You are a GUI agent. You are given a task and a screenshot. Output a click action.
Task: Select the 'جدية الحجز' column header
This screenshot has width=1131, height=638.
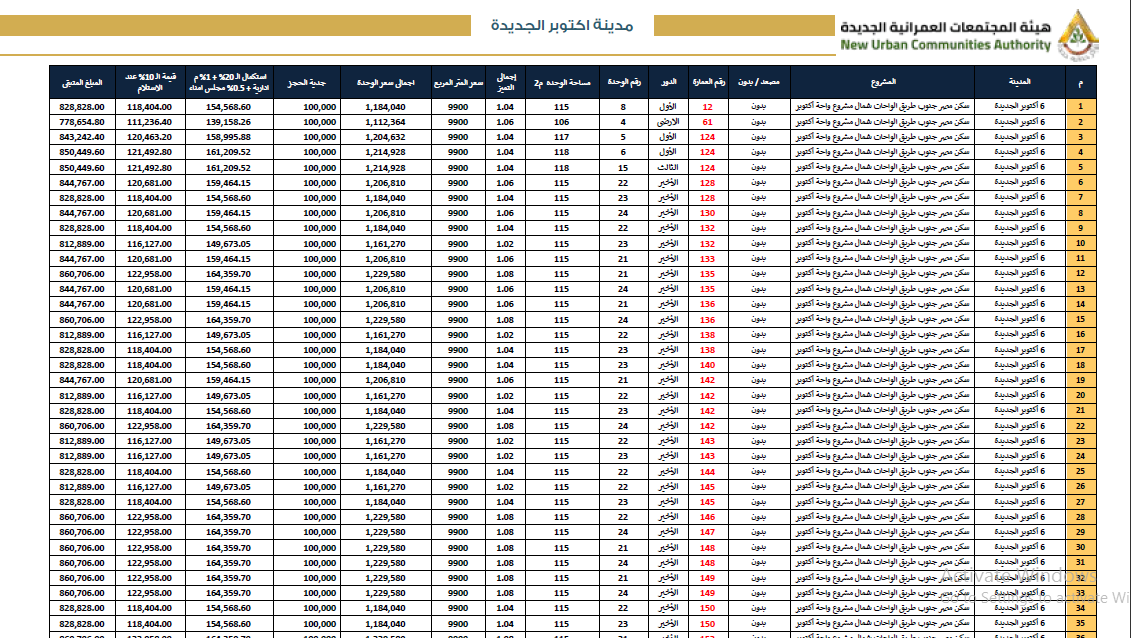point(307,82)
